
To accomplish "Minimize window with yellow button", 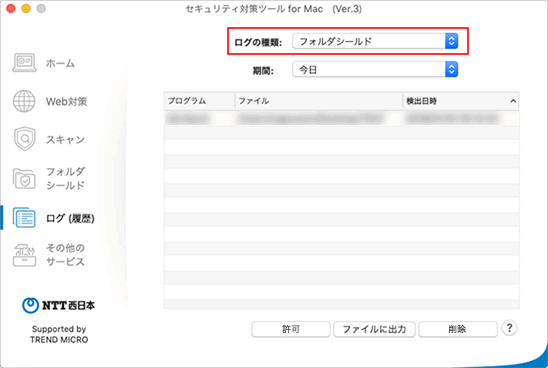I will pos(26,8).
